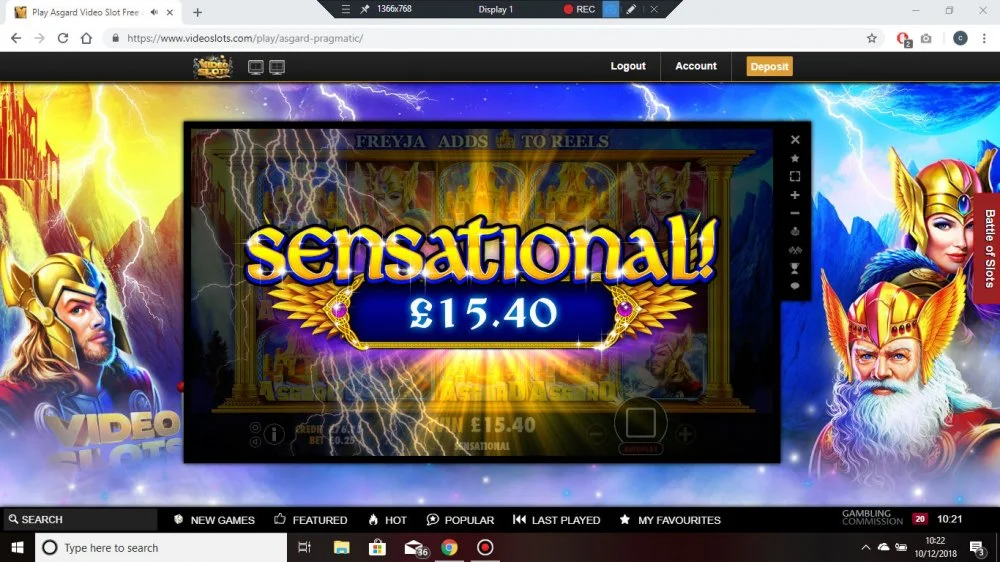The image size is (1000, 562).
Task: Open the recorder hamburger menu
Action: coord(345,9)
